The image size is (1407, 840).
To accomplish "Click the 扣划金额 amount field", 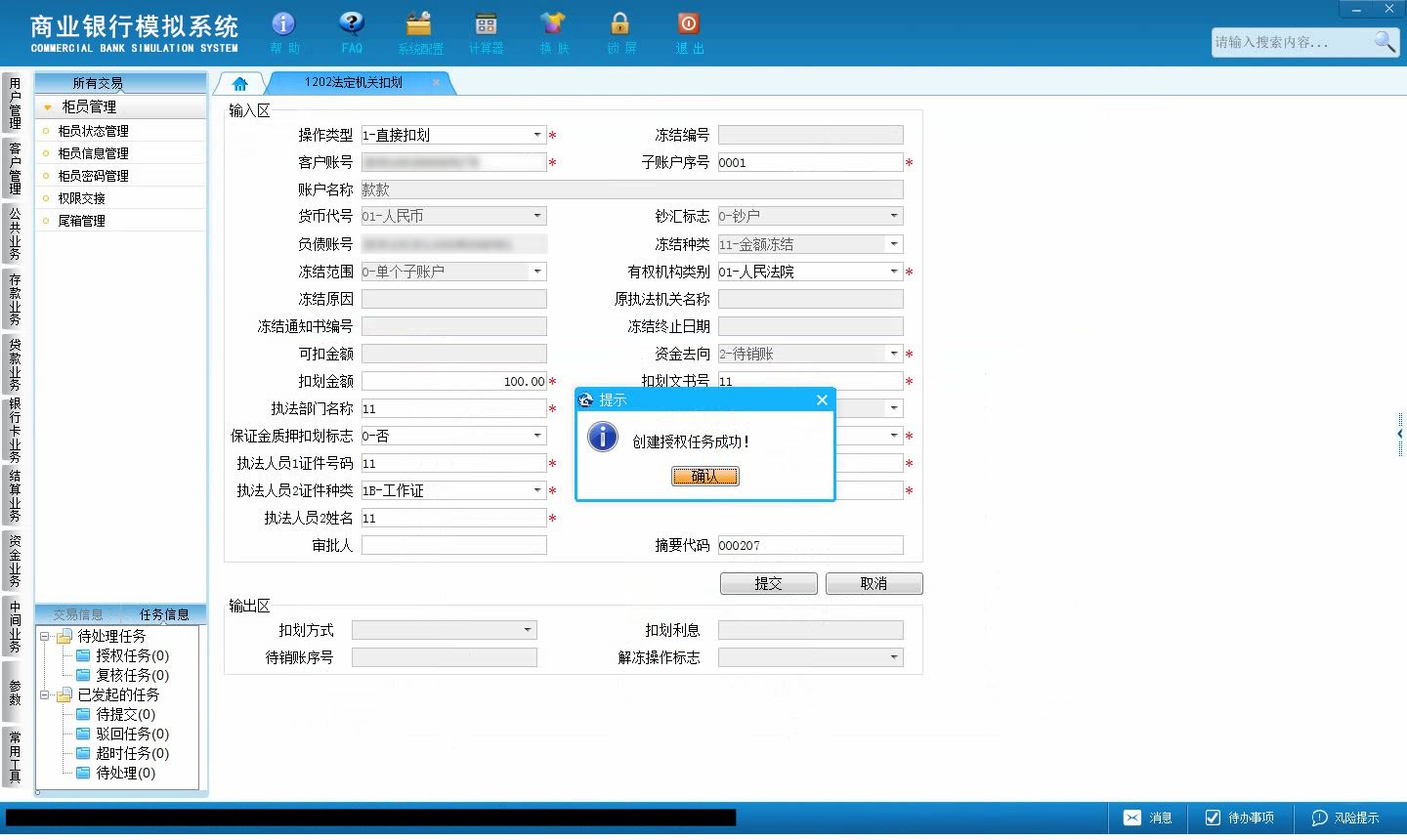I will (x=453, y=381).
